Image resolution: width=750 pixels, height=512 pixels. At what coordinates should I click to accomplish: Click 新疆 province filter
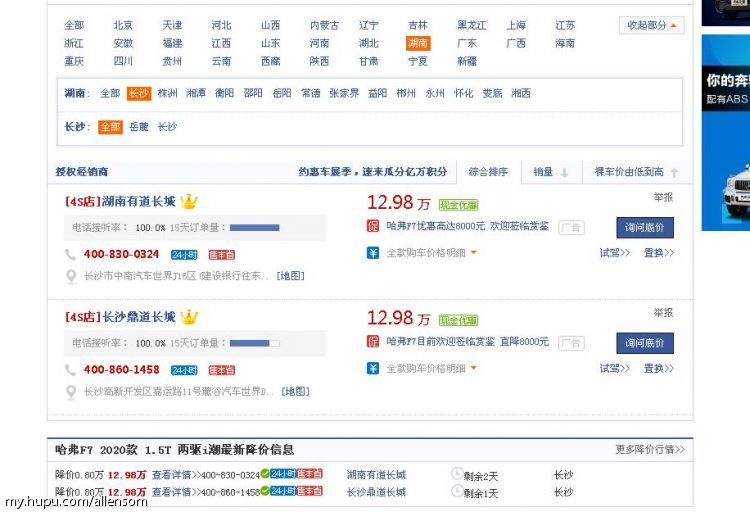[467, 61]
